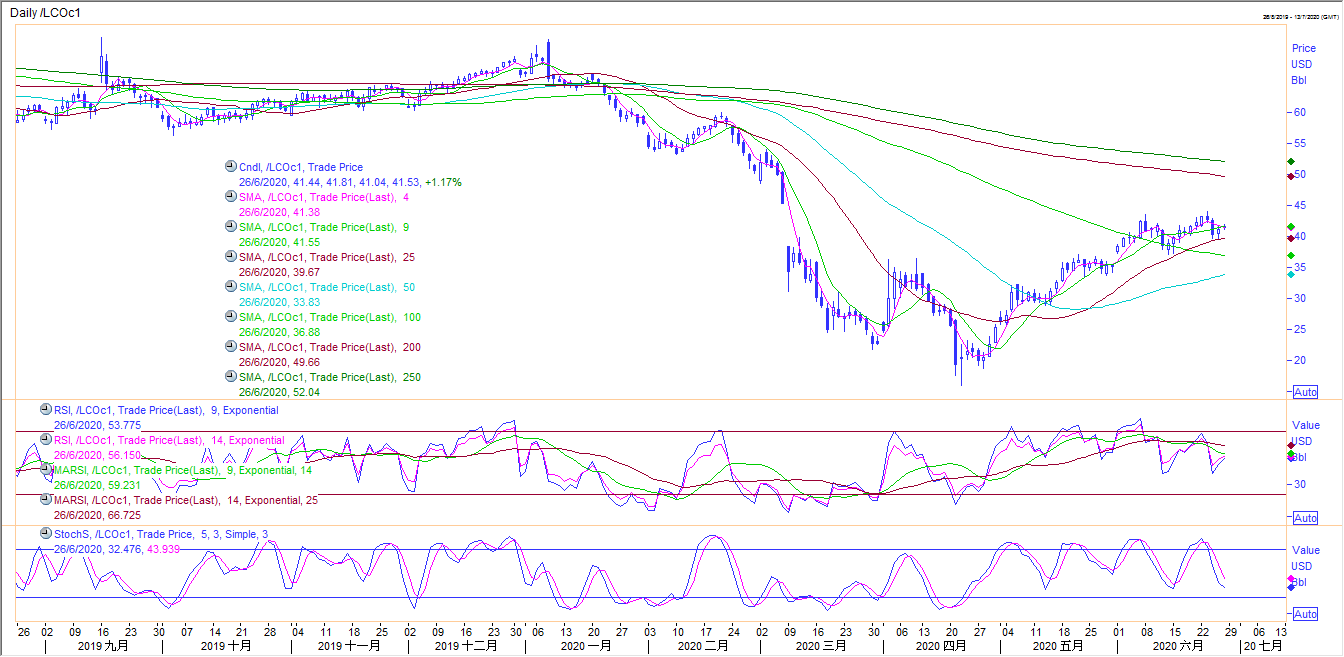Click the Auto scale button on the RSI panel
Viewport: 1344px width, 657px height.
click(1305, 518)
